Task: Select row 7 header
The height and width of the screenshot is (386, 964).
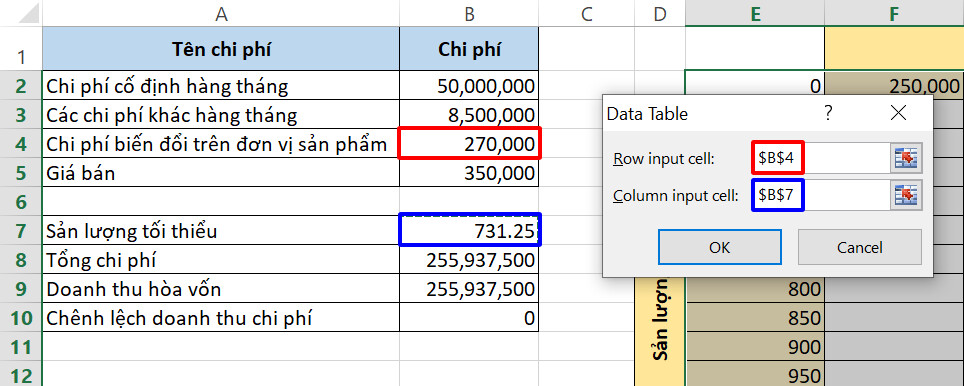Action: (21, 230)
